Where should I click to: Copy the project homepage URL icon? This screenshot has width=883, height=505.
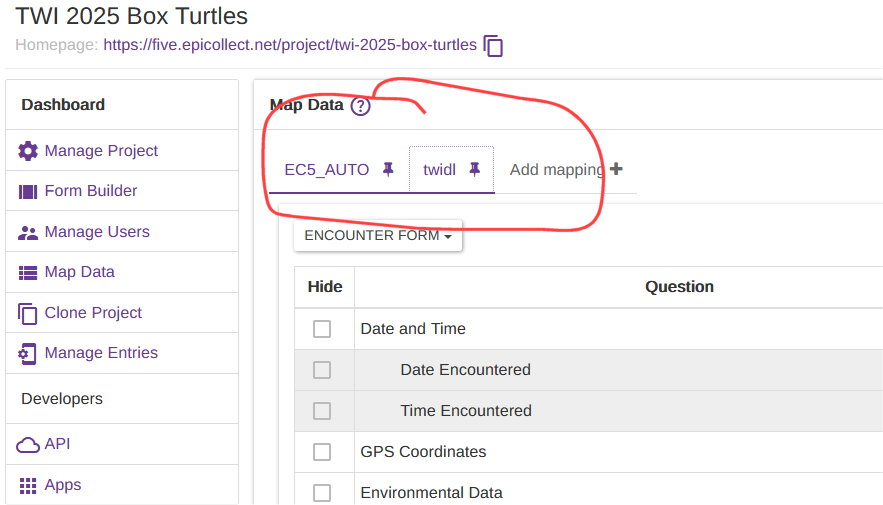pyautogui.click(x=493, y=46)
